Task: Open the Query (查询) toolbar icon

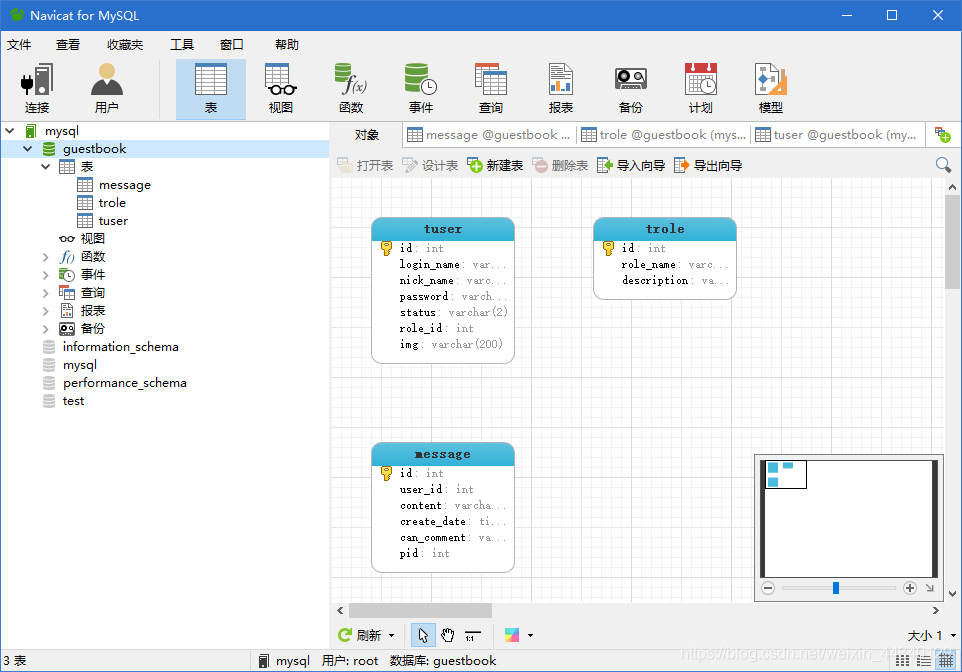Action: click(491, 88)
